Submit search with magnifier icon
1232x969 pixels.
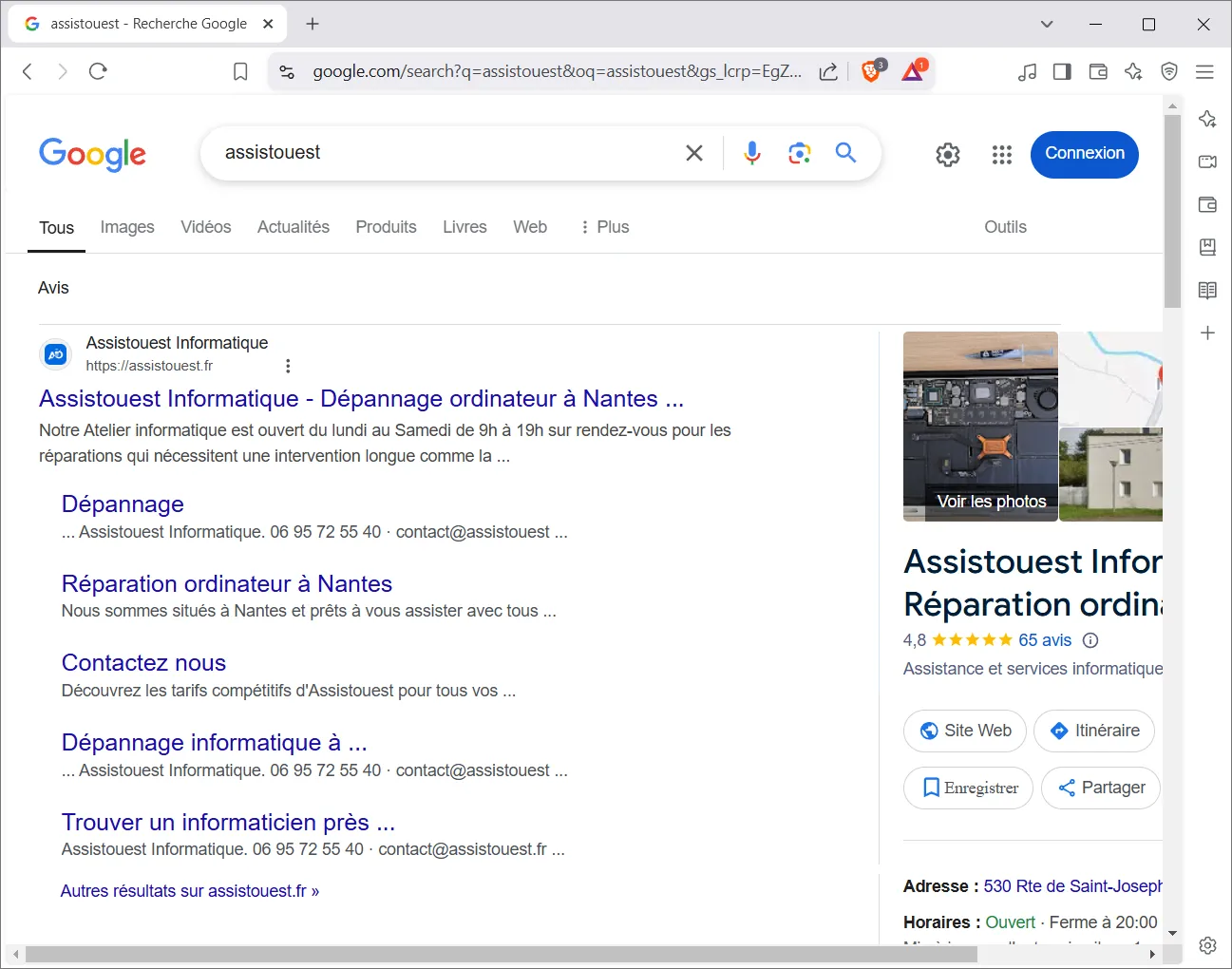pyautogui.click(x=845, y=152)
